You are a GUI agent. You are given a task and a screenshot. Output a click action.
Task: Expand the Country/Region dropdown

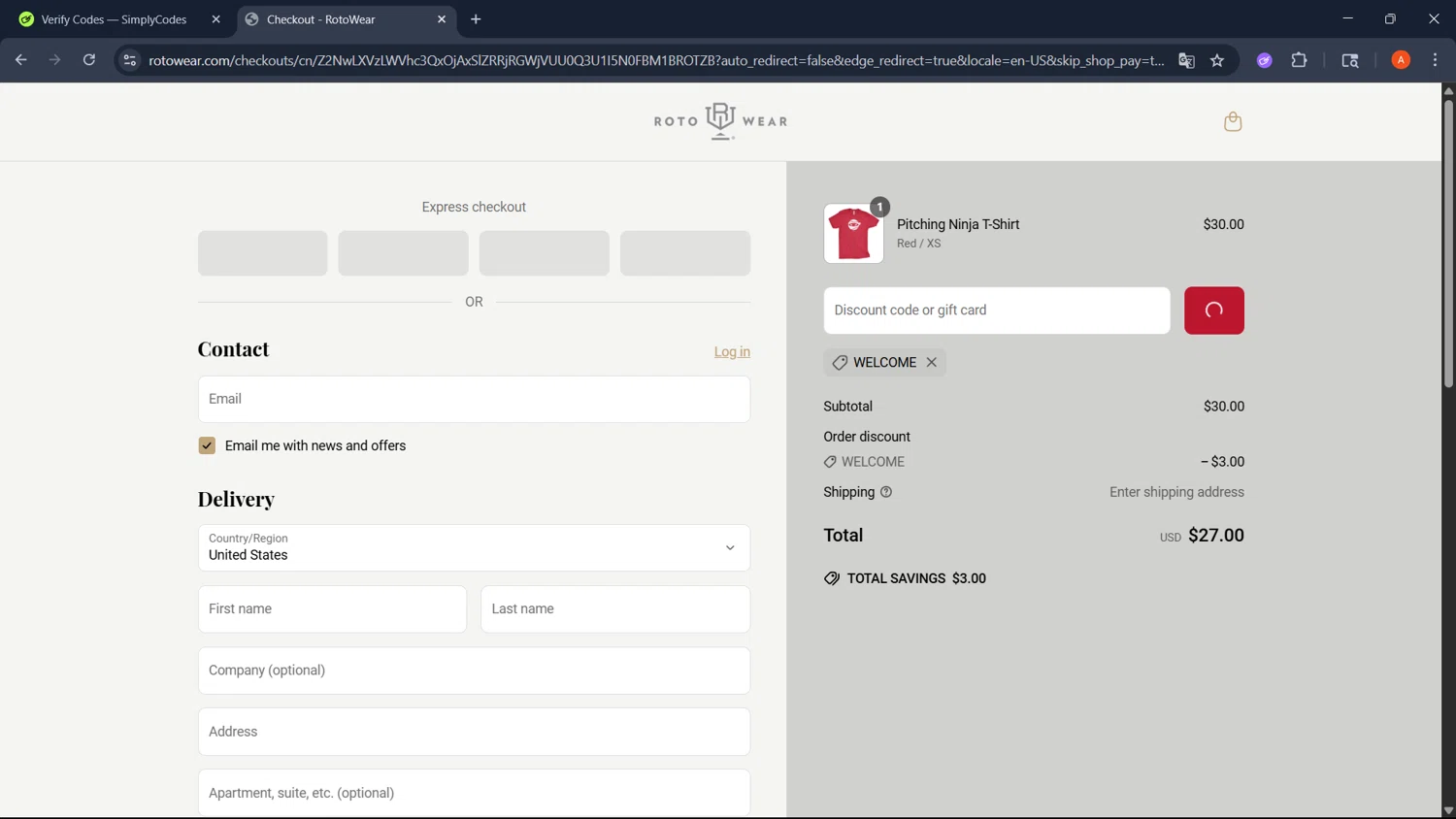[x=474, y=547]
